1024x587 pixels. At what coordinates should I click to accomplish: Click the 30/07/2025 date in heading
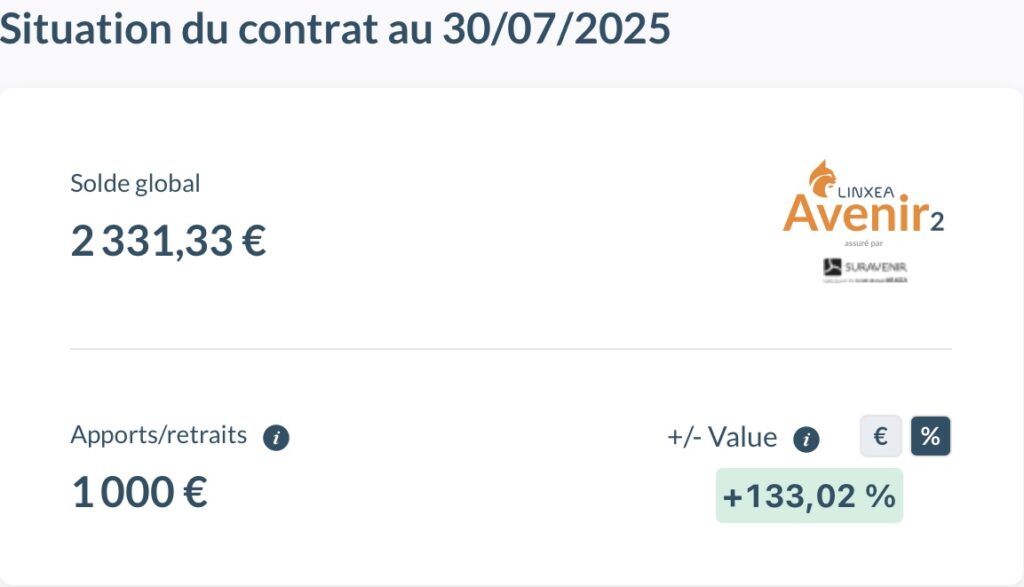click(x=556, y=29)
